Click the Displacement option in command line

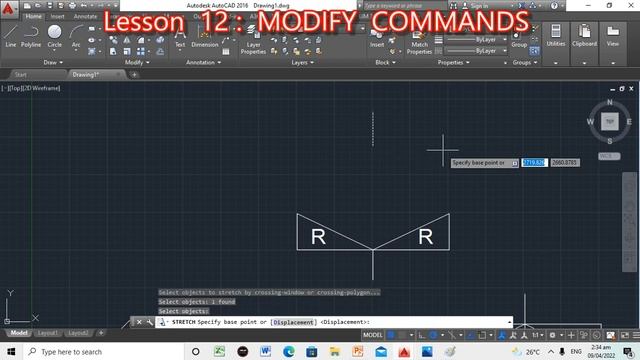pyautogui.click(x=293, y=322)
